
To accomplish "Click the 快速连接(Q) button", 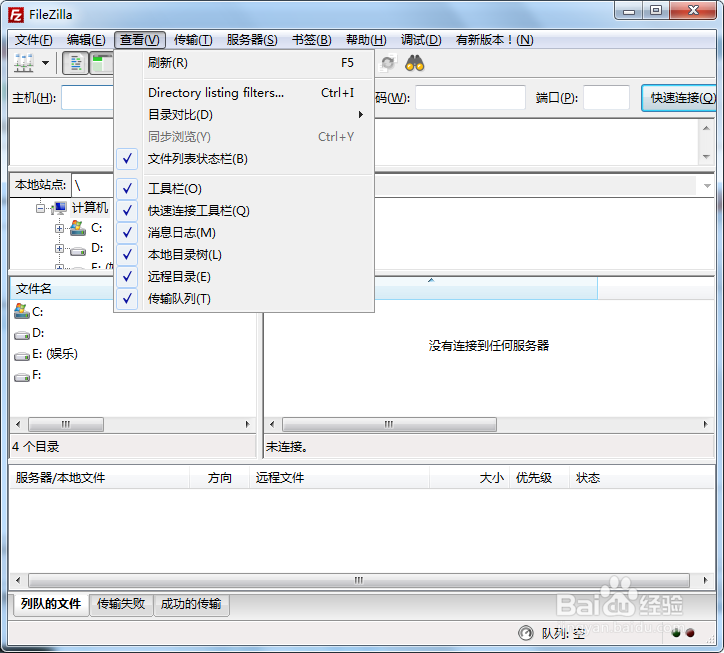I will click(679, 98).
